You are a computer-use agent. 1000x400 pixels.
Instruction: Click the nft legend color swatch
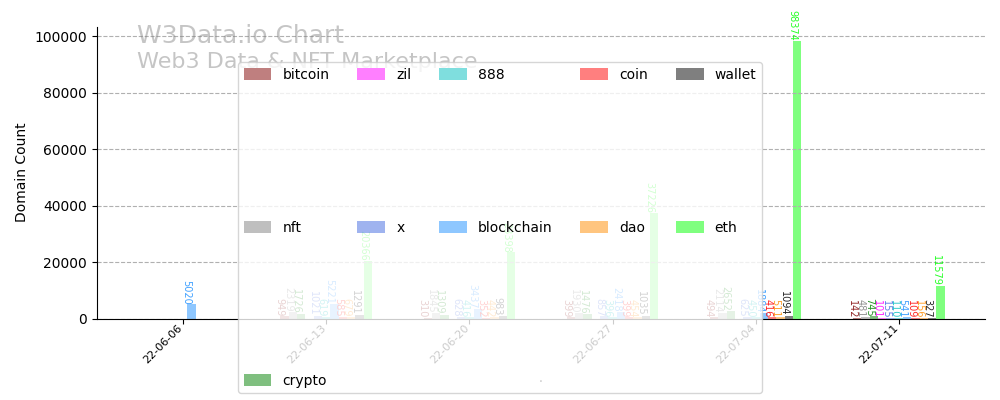(257, 227)
